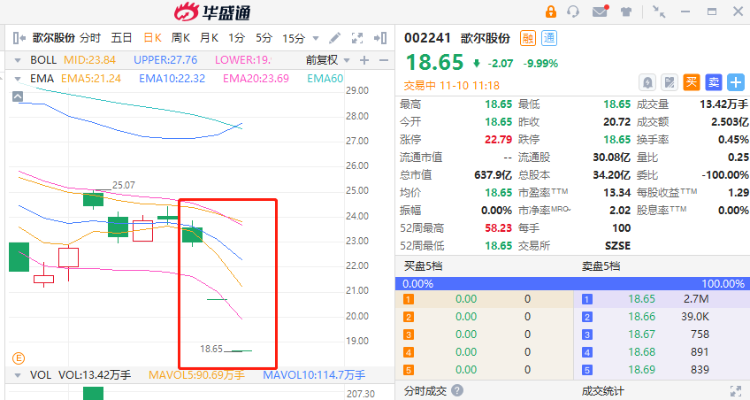Expand the EMA indicator dropdown
The height and width of the screenshot is (400, 750).
(x=18, y=78)
